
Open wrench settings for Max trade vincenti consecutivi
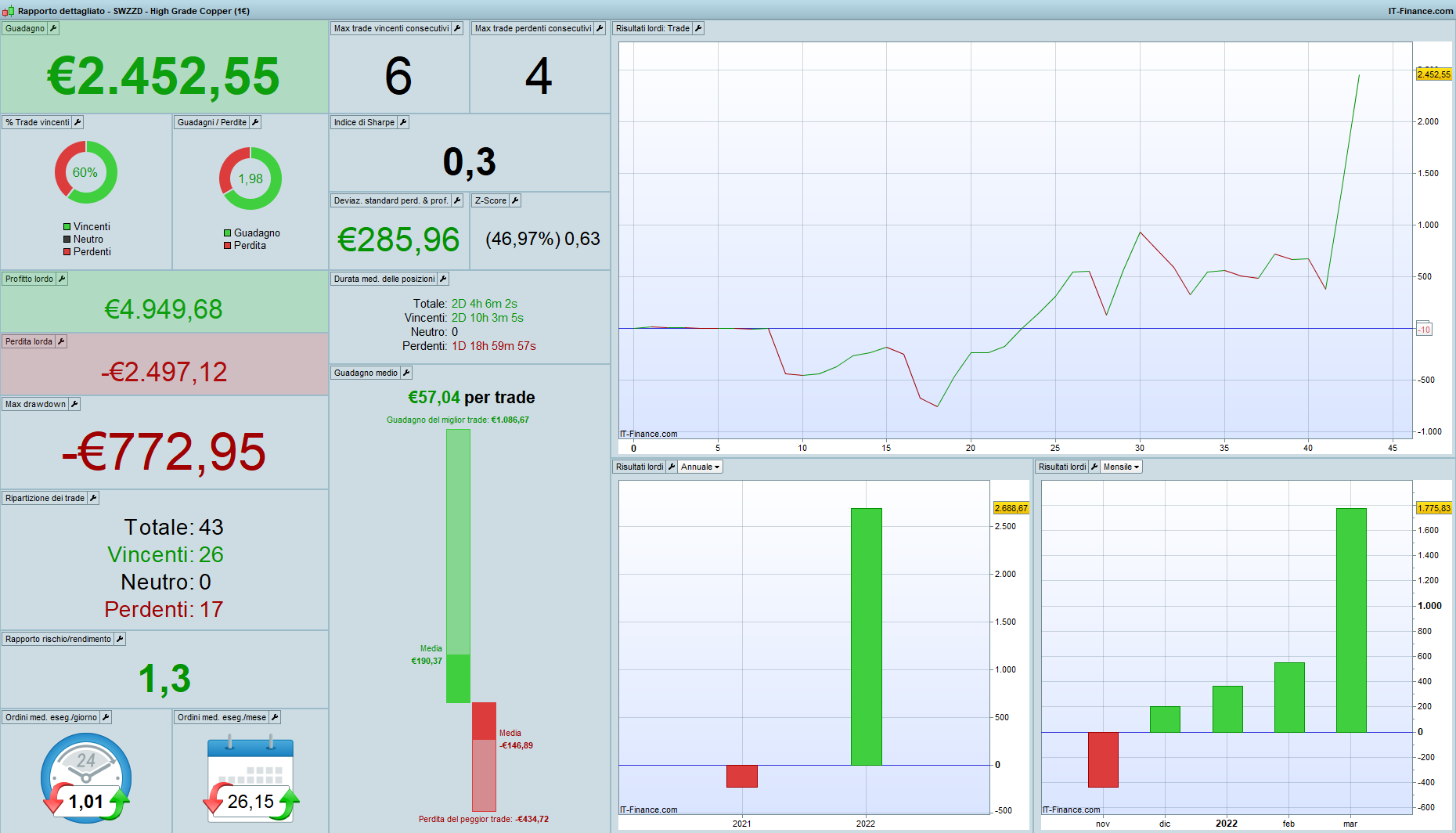click(x=458, y=28)
